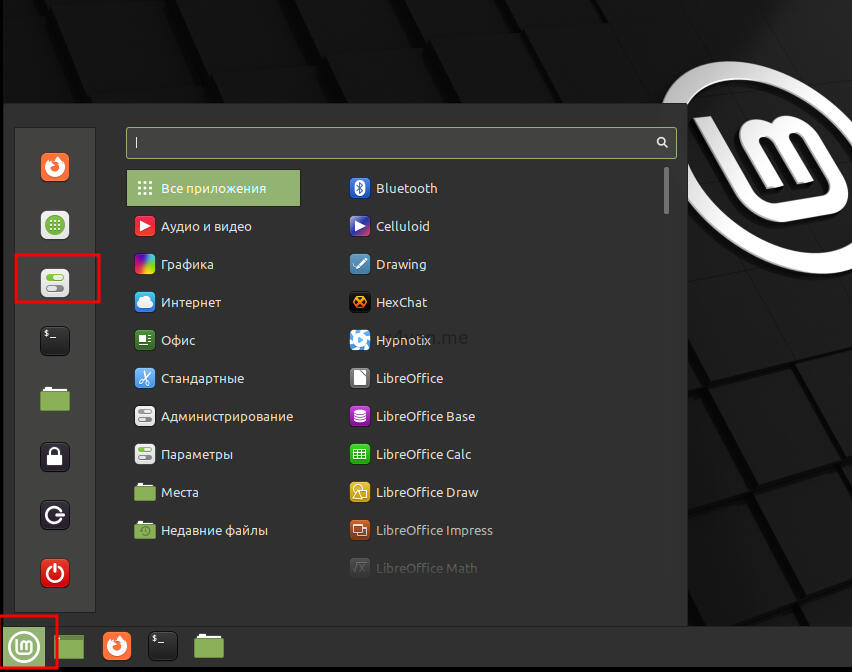The image size is (852, 672).
Task: Click the applications list scrollbar
Action: [667, 190]
